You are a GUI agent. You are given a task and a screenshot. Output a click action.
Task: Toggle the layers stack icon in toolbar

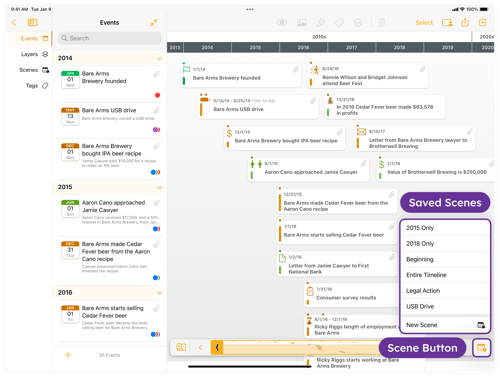pyautogui.click(x=358, y=22)
